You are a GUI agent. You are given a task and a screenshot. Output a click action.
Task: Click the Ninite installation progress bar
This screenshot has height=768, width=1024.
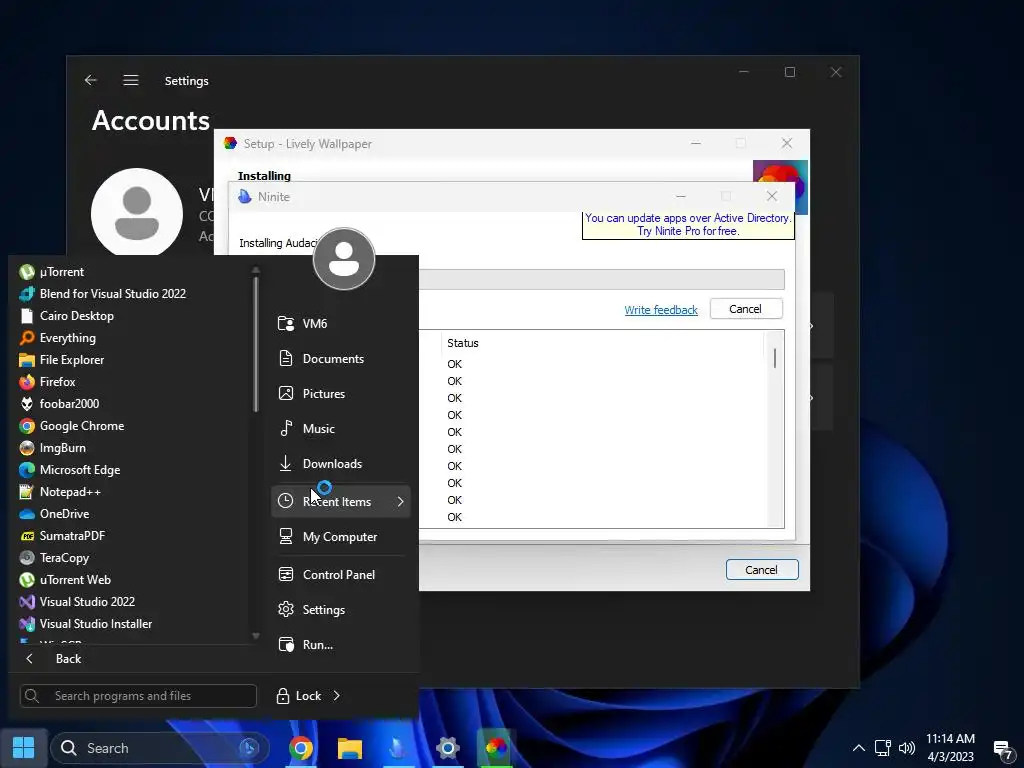(x=601, y=280)
